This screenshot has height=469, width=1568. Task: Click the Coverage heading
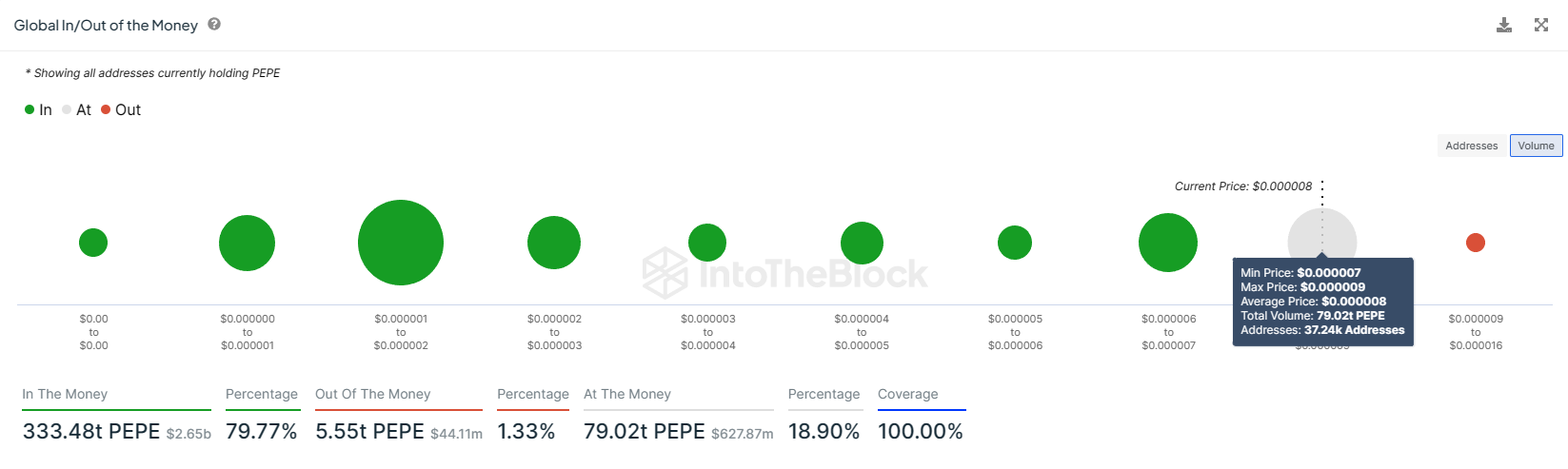tap(907, 394)
